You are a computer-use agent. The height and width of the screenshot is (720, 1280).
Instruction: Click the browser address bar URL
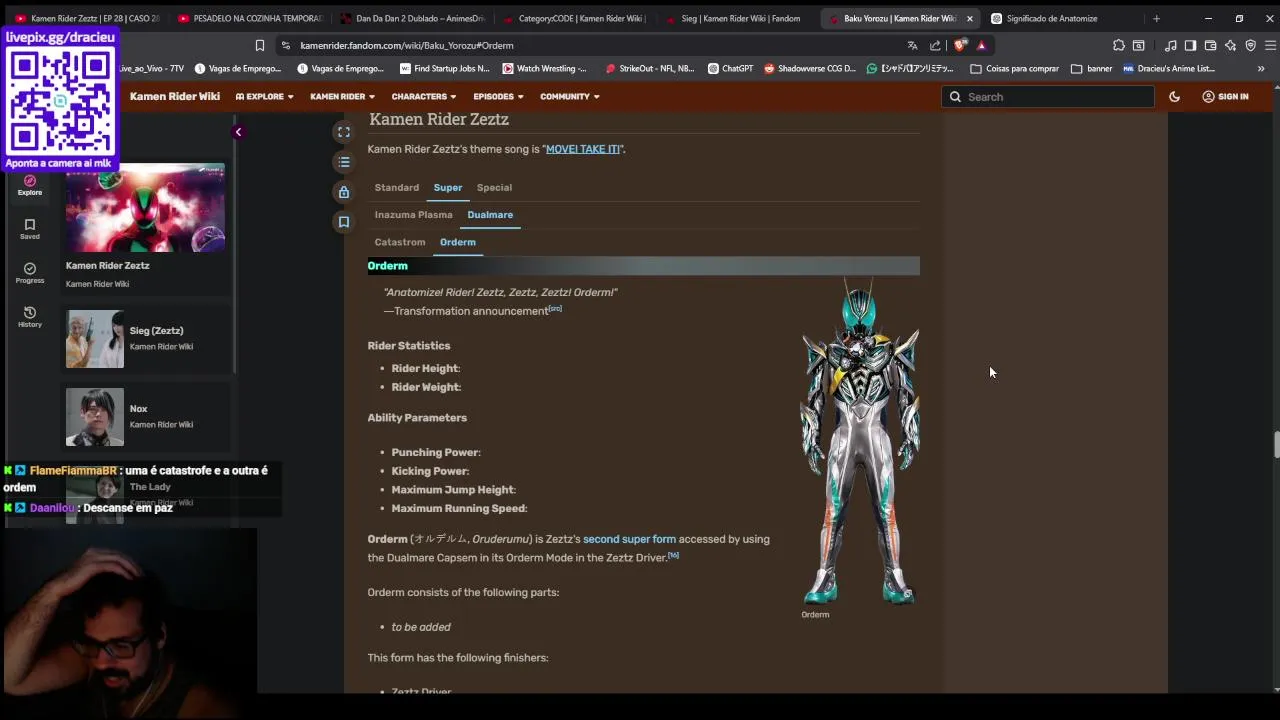pos(406,46)
